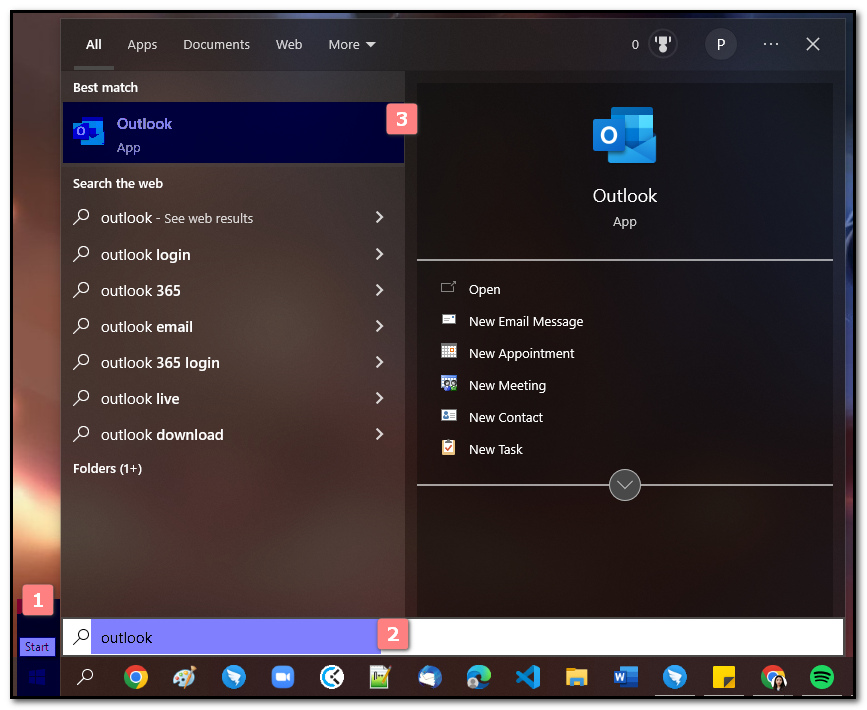Open Thunderbird mail icon in taskbar
Viewport: 867px width, 710px height.
(x=430, y=677)
